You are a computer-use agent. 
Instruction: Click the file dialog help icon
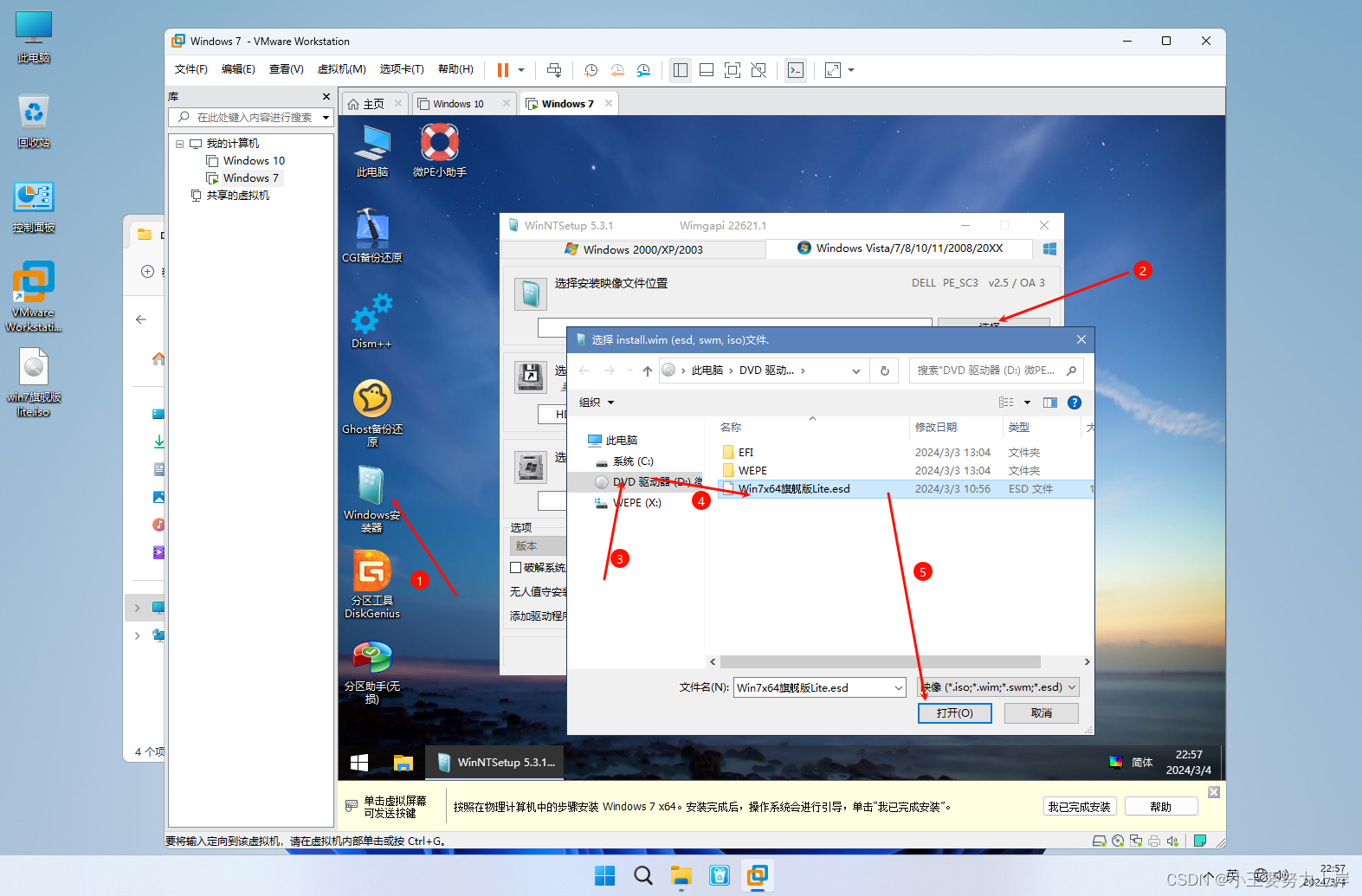(x=1075, y=403)
